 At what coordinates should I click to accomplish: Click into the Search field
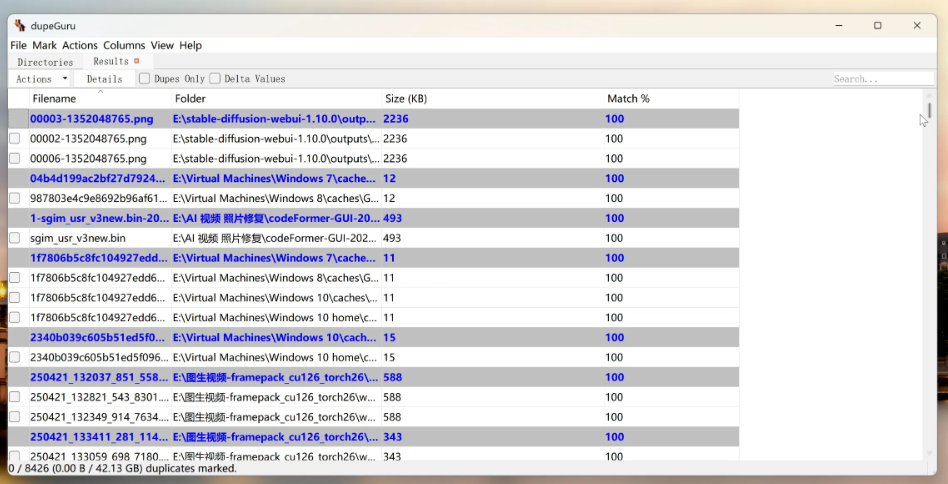[883, 79]
